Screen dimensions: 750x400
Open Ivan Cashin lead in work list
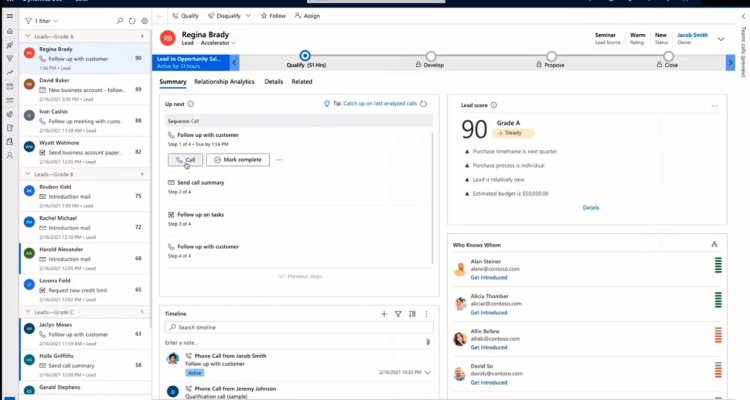point(85,121)
